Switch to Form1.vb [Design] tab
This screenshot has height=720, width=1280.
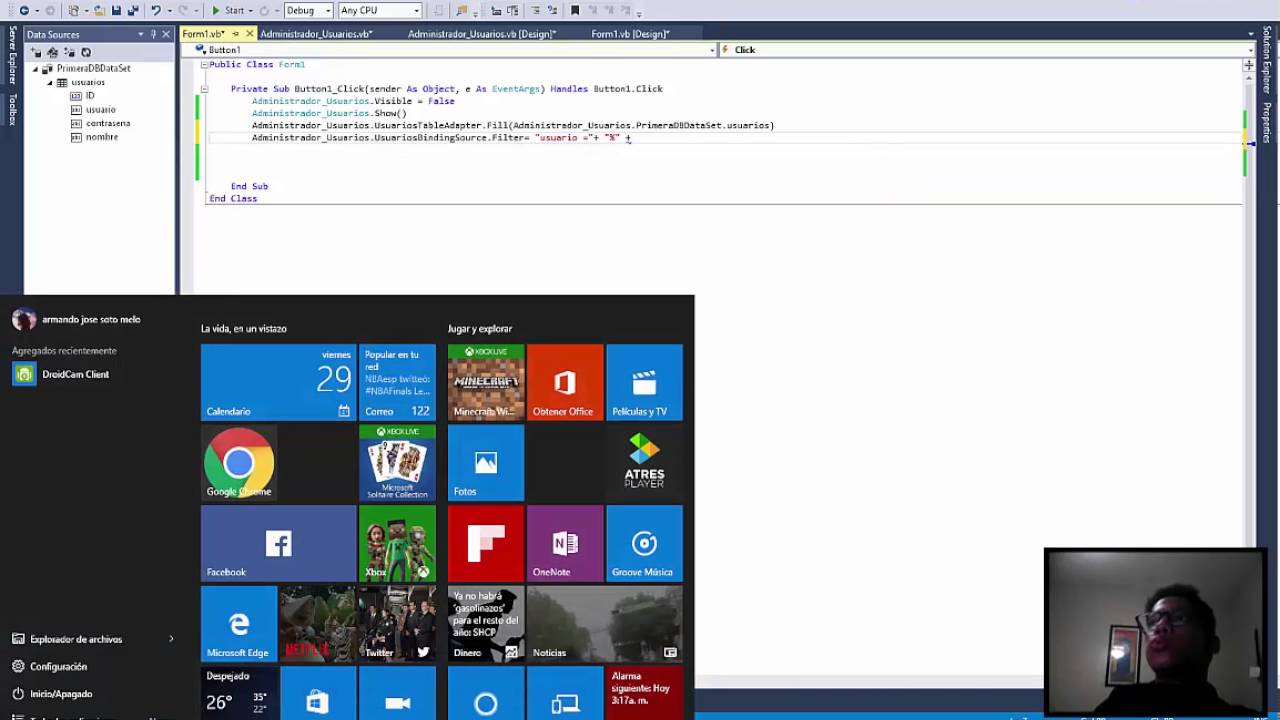(630, 34)
